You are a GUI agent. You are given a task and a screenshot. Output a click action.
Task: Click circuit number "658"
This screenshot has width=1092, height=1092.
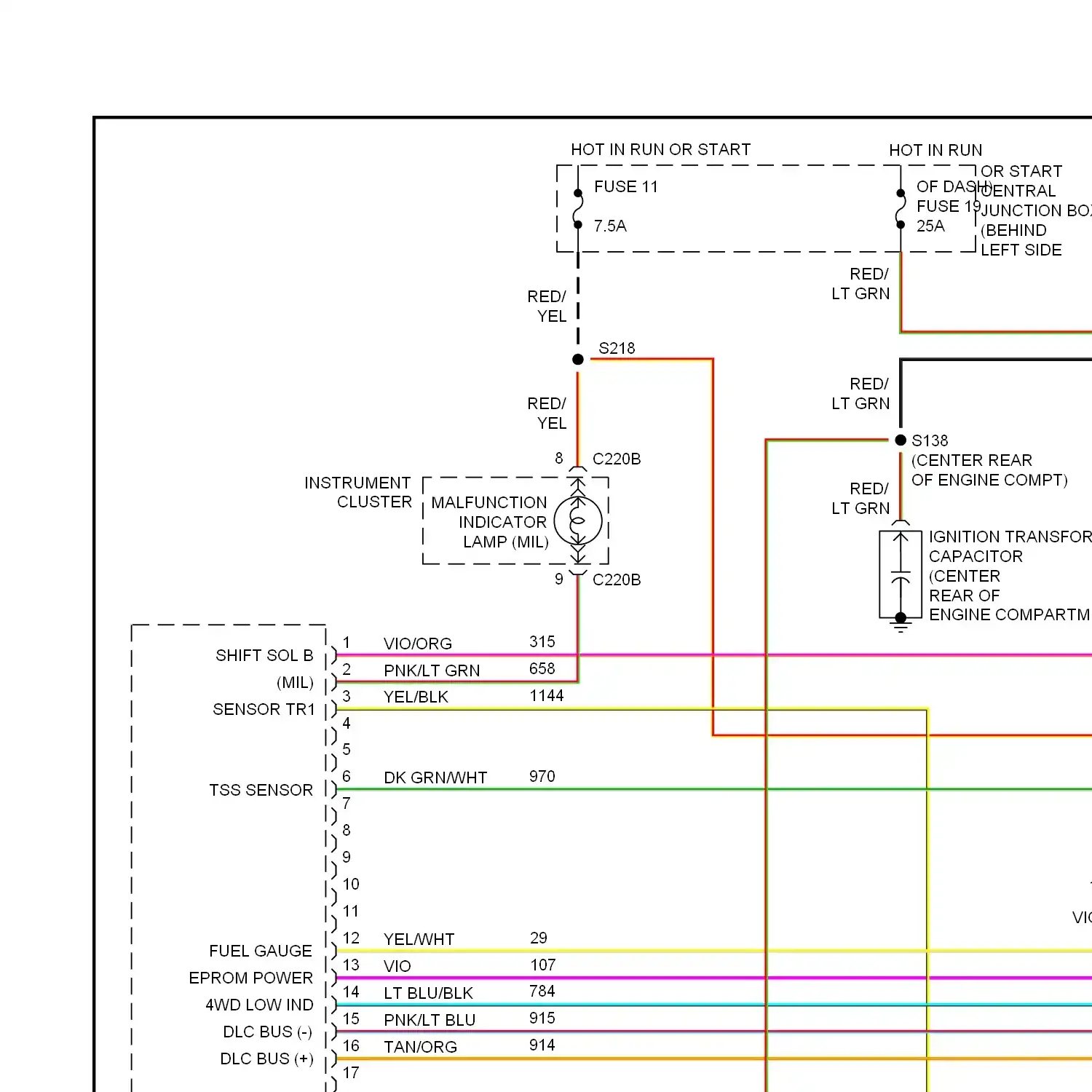coord(542,668)
